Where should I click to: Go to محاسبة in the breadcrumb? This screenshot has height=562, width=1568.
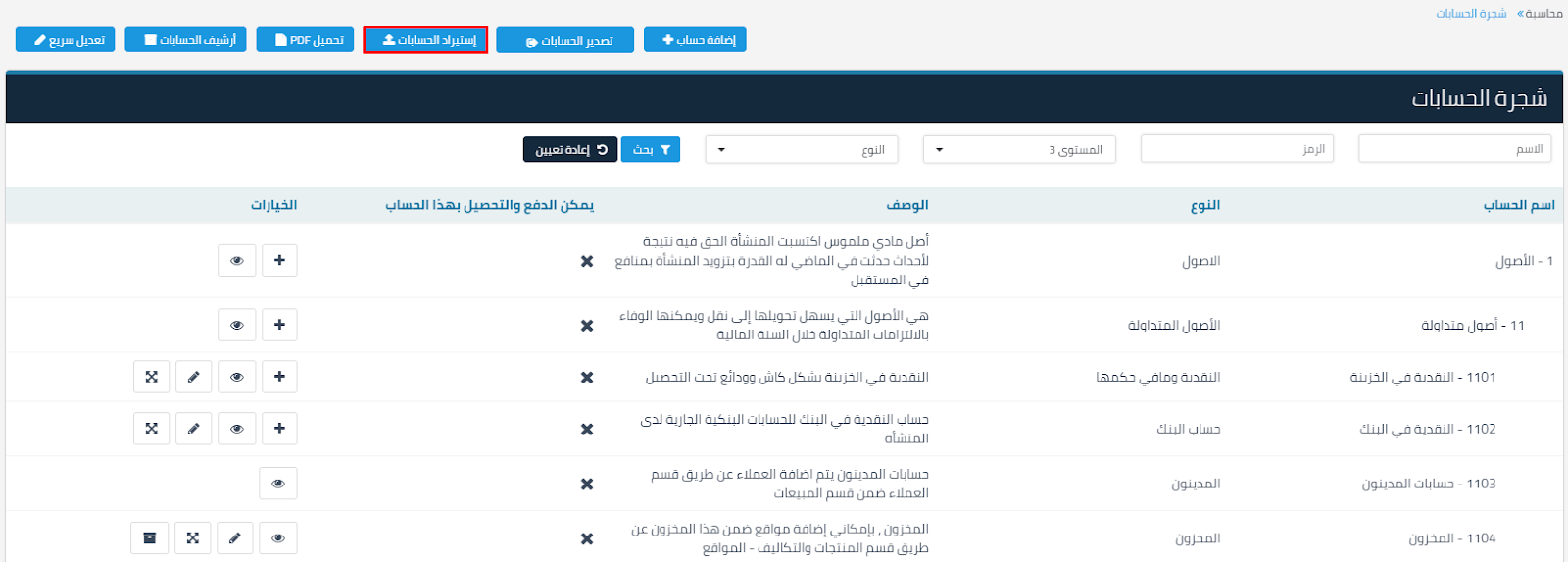pos(1543,13)
